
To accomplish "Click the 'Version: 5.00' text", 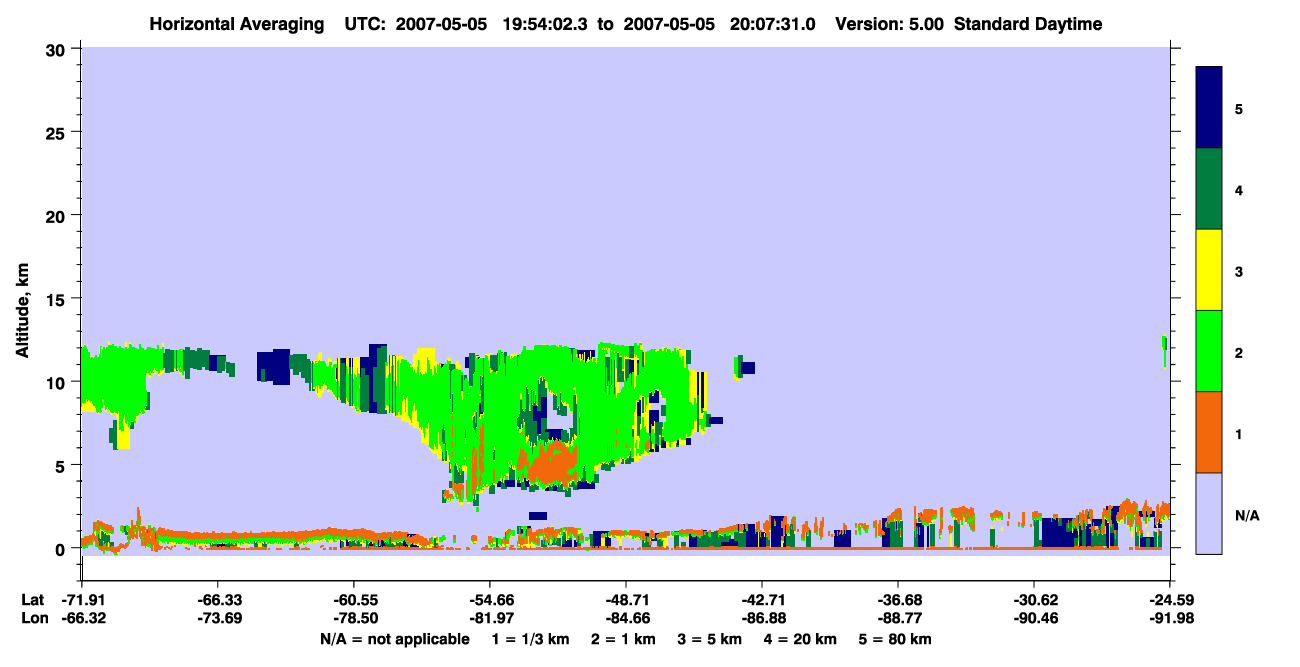I will point(887,24).
